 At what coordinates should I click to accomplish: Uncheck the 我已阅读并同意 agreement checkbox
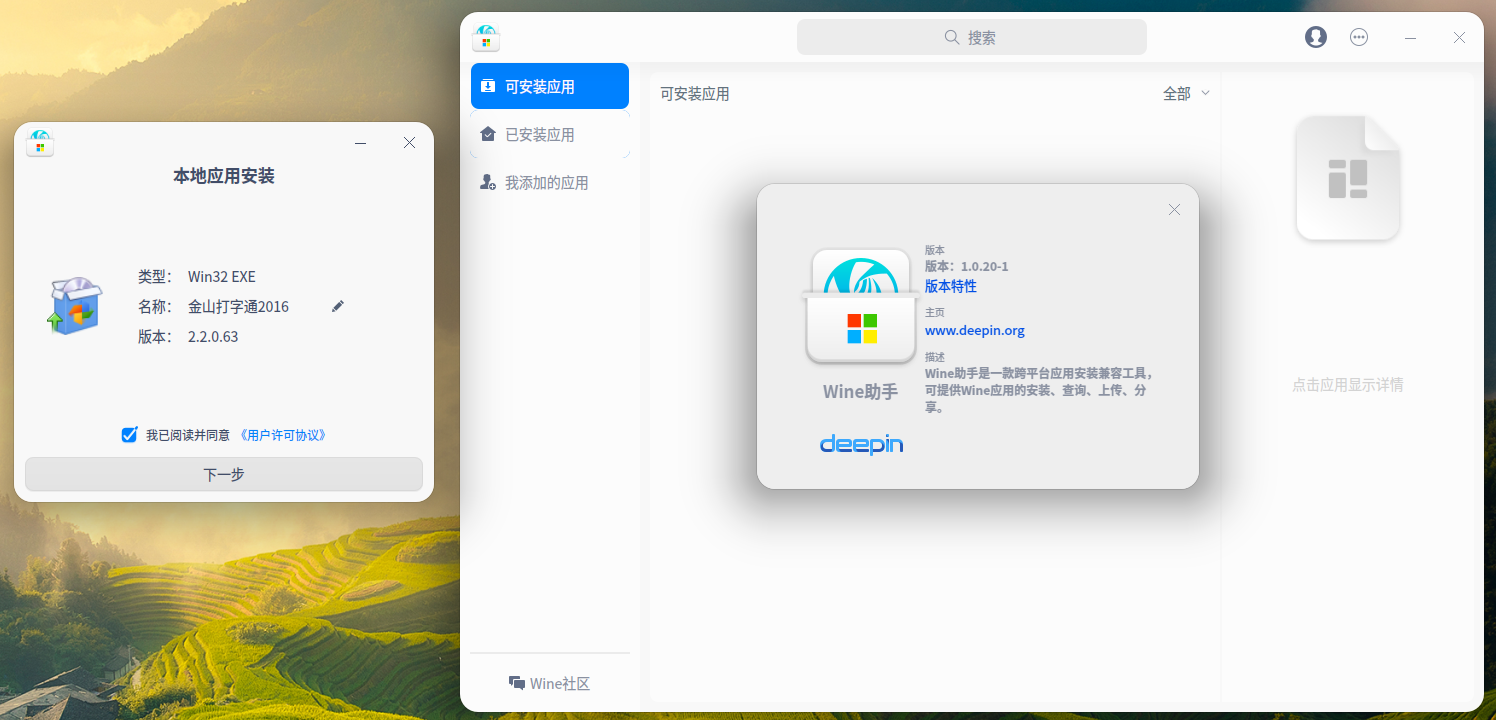coord(129,435)
